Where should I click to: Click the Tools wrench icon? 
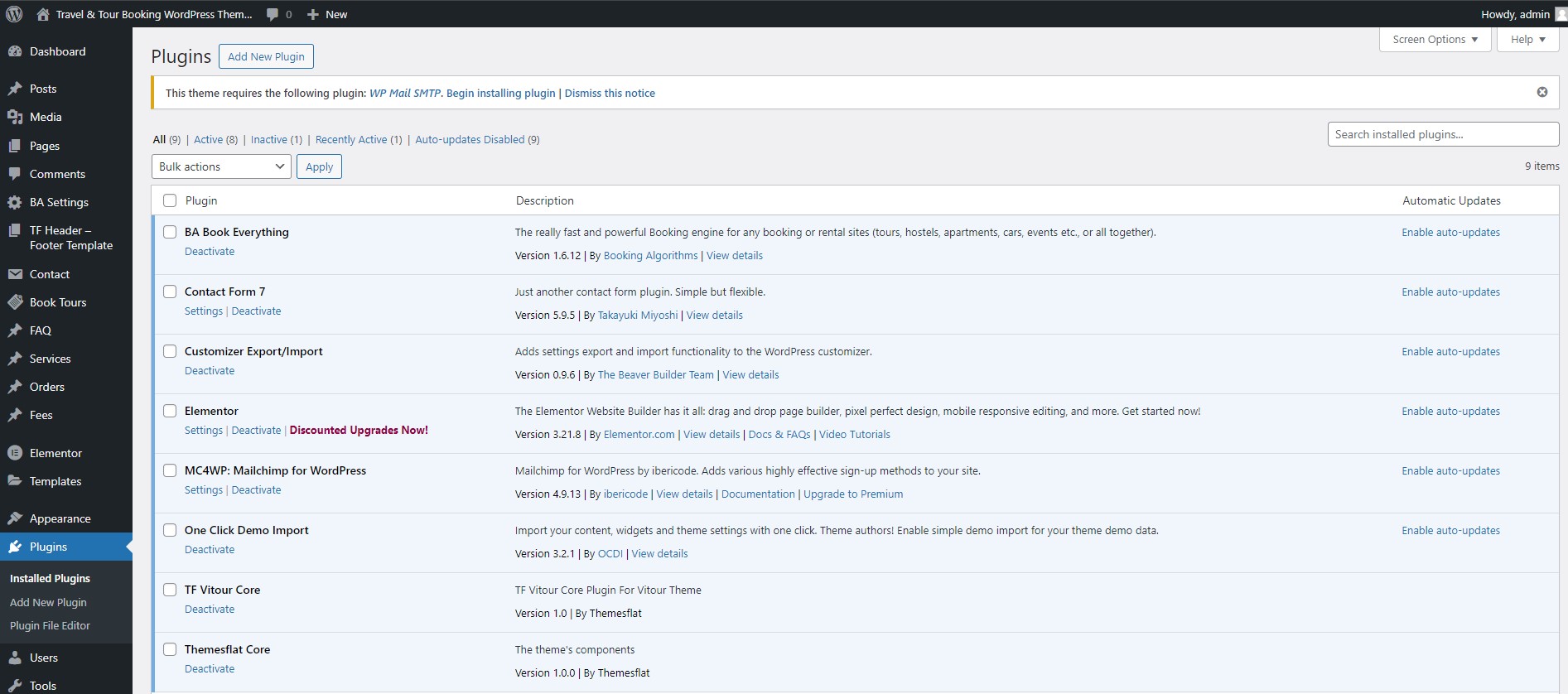click(x=15, y=686)
